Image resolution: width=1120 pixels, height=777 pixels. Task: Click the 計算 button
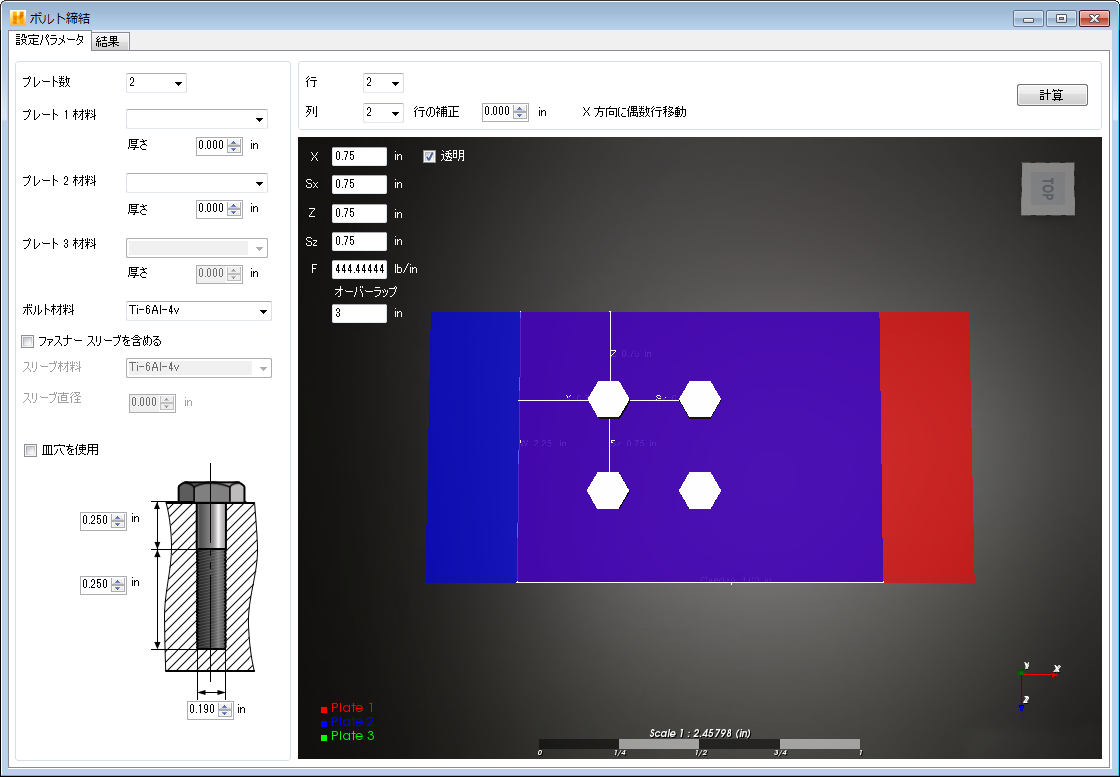[1051, 95]
